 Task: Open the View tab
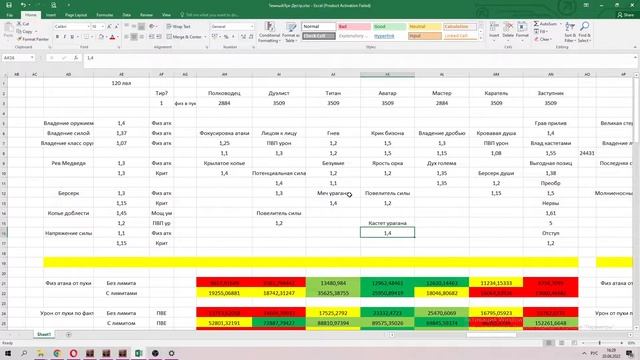pos(166,15)
